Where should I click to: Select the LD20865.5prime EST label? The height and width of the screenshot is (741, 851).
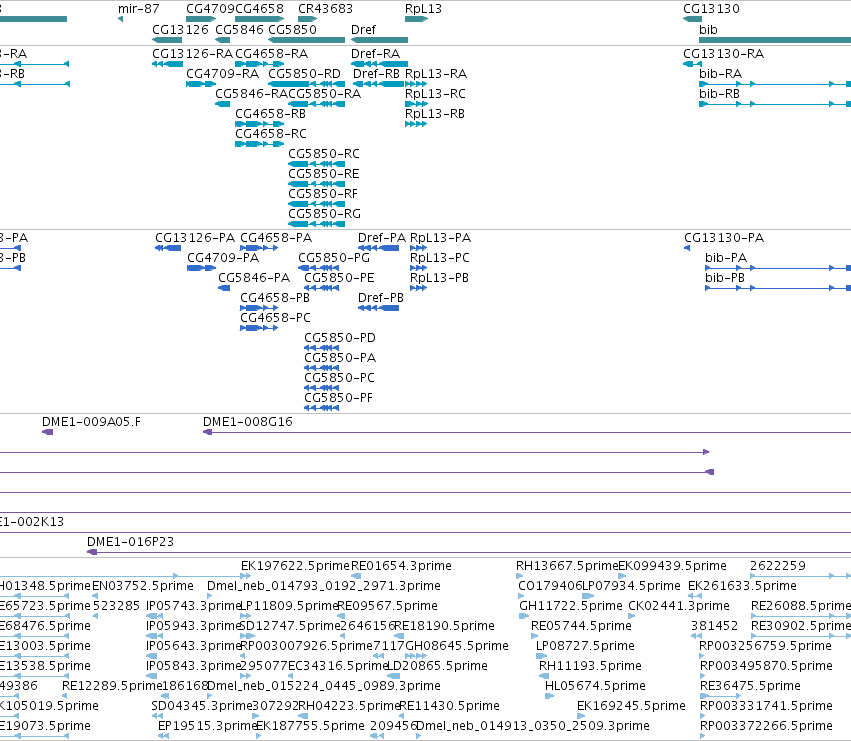click(437, 666)
